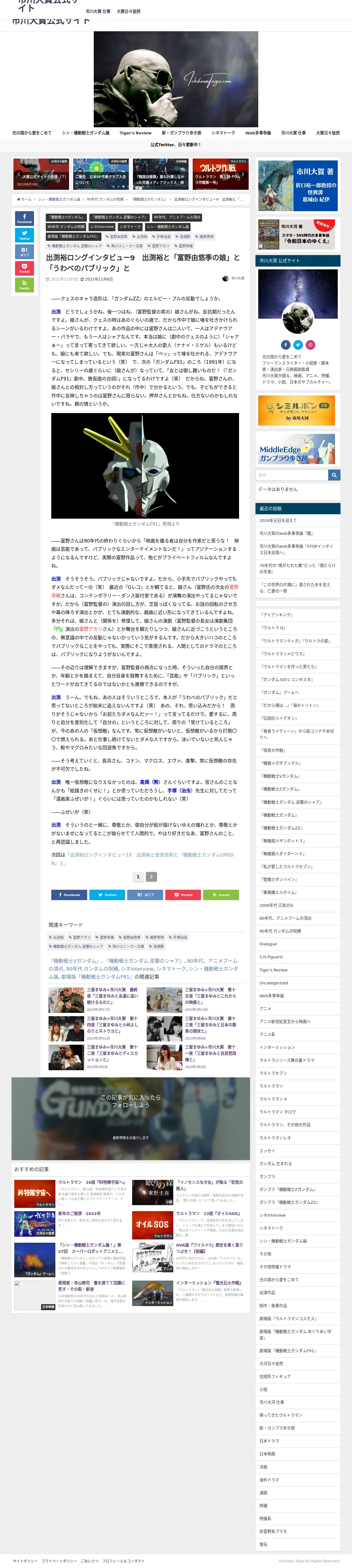Open author's Facebook profile circle icon
This screenshot has width=352, height=1568.
click(x=286, y=344)
